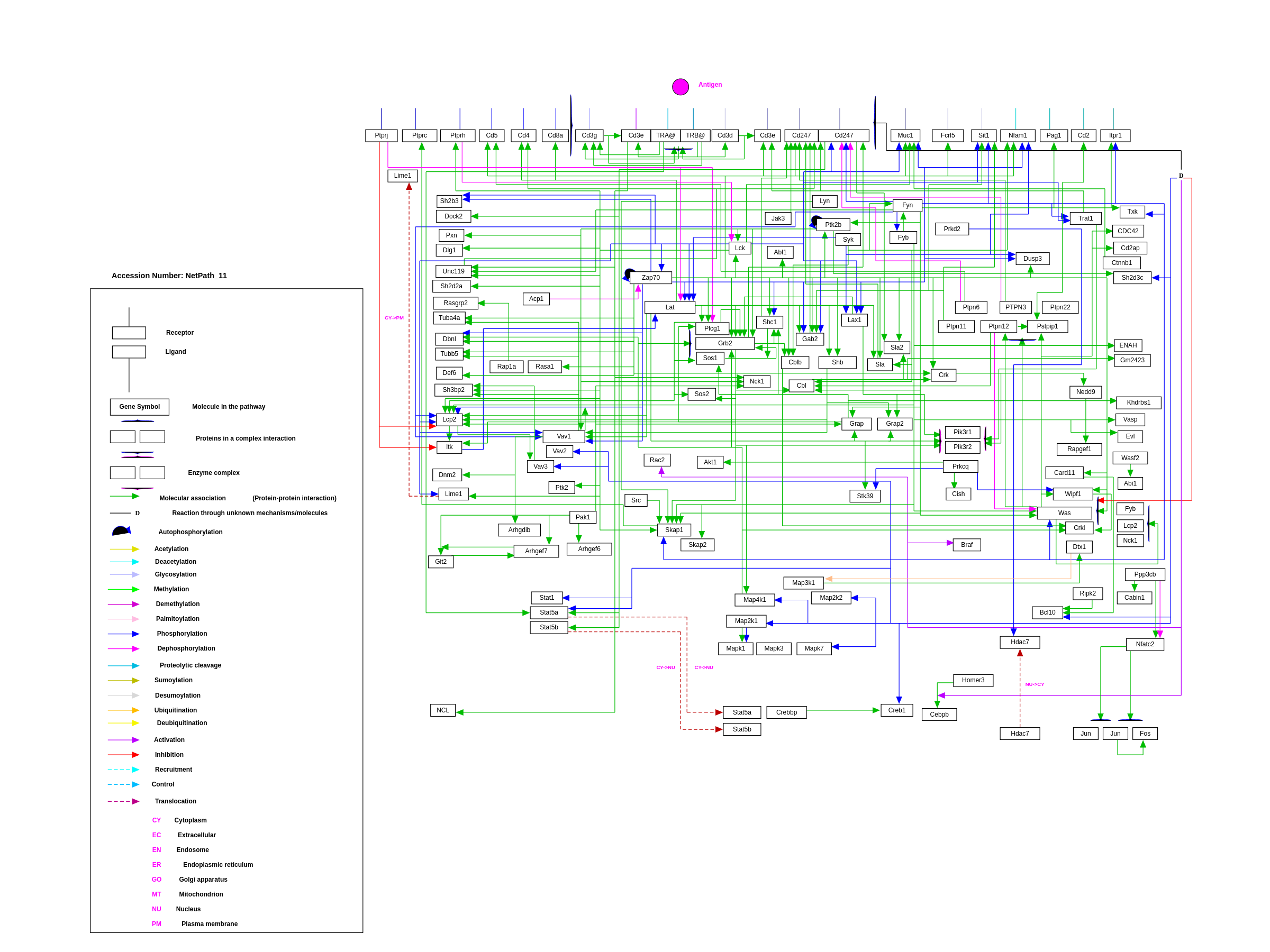This screenshot has width=1270, height=952.
Task: Click the autophosphorylation symbol in legend
Action: coord(121,531)
